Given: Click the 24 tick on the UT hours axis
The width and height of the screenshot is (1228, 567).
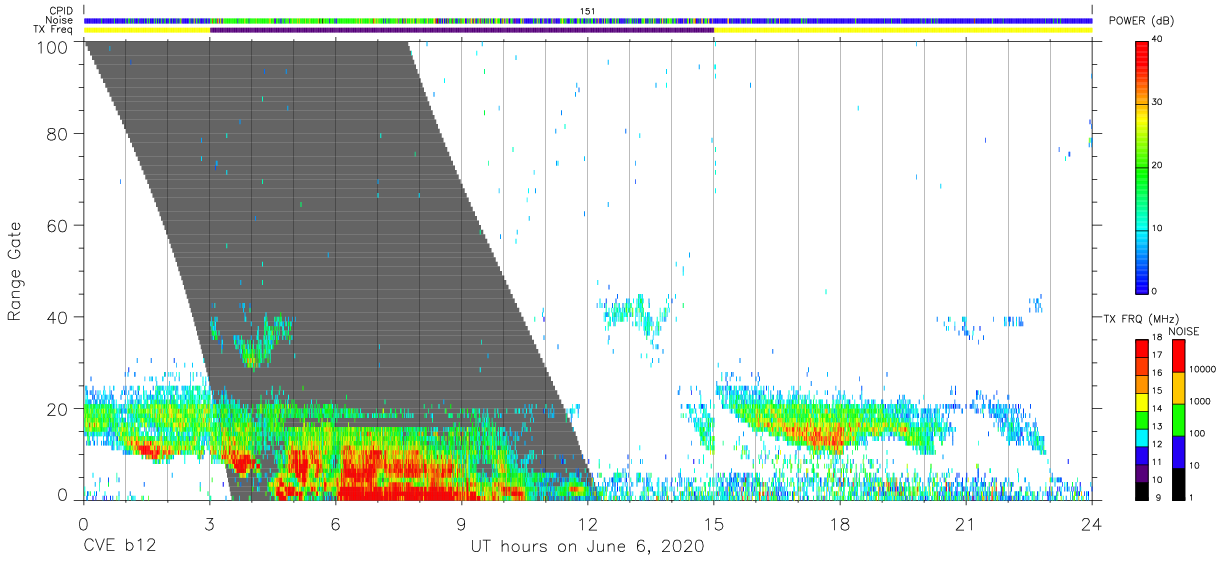Looking at the screenshot, I should pos(1091,524).
